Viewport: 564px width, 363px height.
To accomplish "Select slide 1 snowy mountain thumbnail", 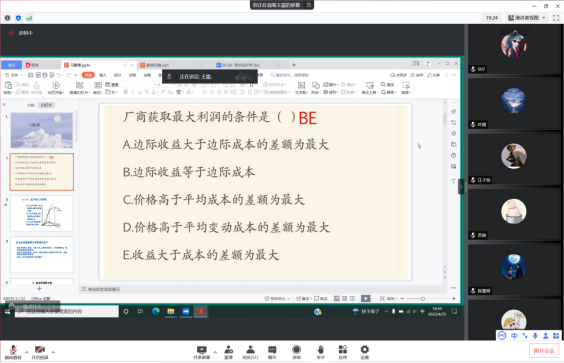I will pos(42,130).
